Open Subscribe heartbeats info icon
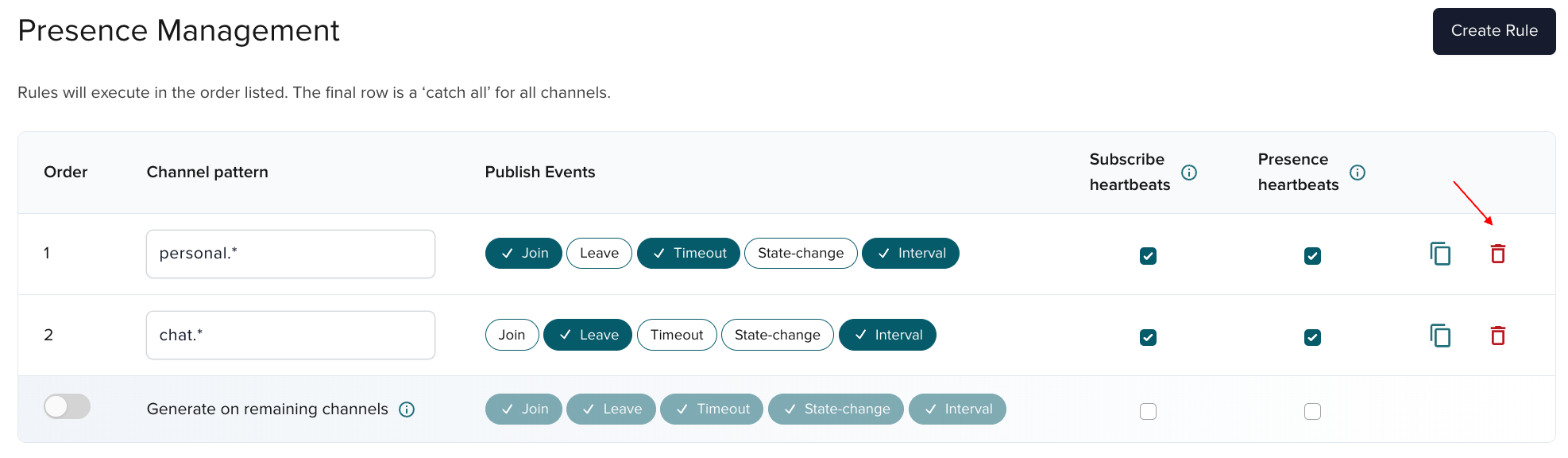Viewport: 1568px width, 458px height. [1189, 173]
